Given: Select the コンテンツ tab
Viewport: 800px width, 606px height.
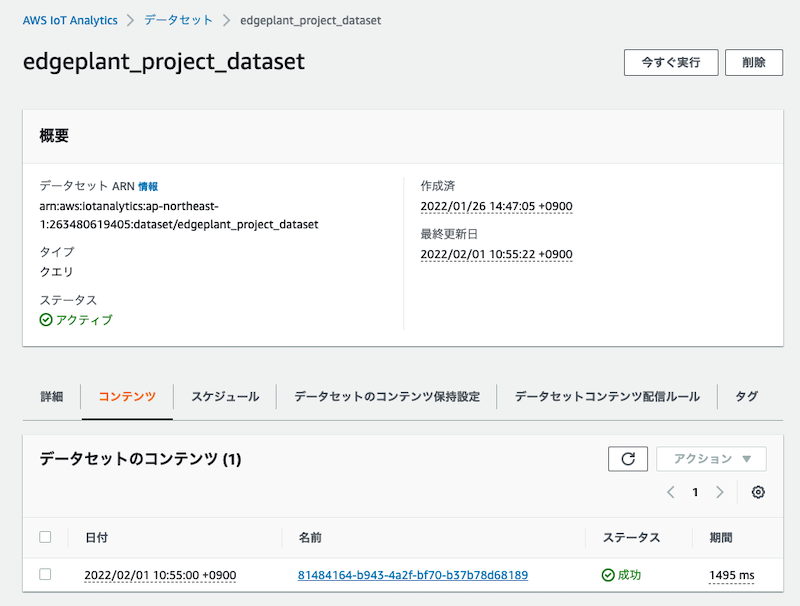Looking at the screenshot, I should [127, 396].
